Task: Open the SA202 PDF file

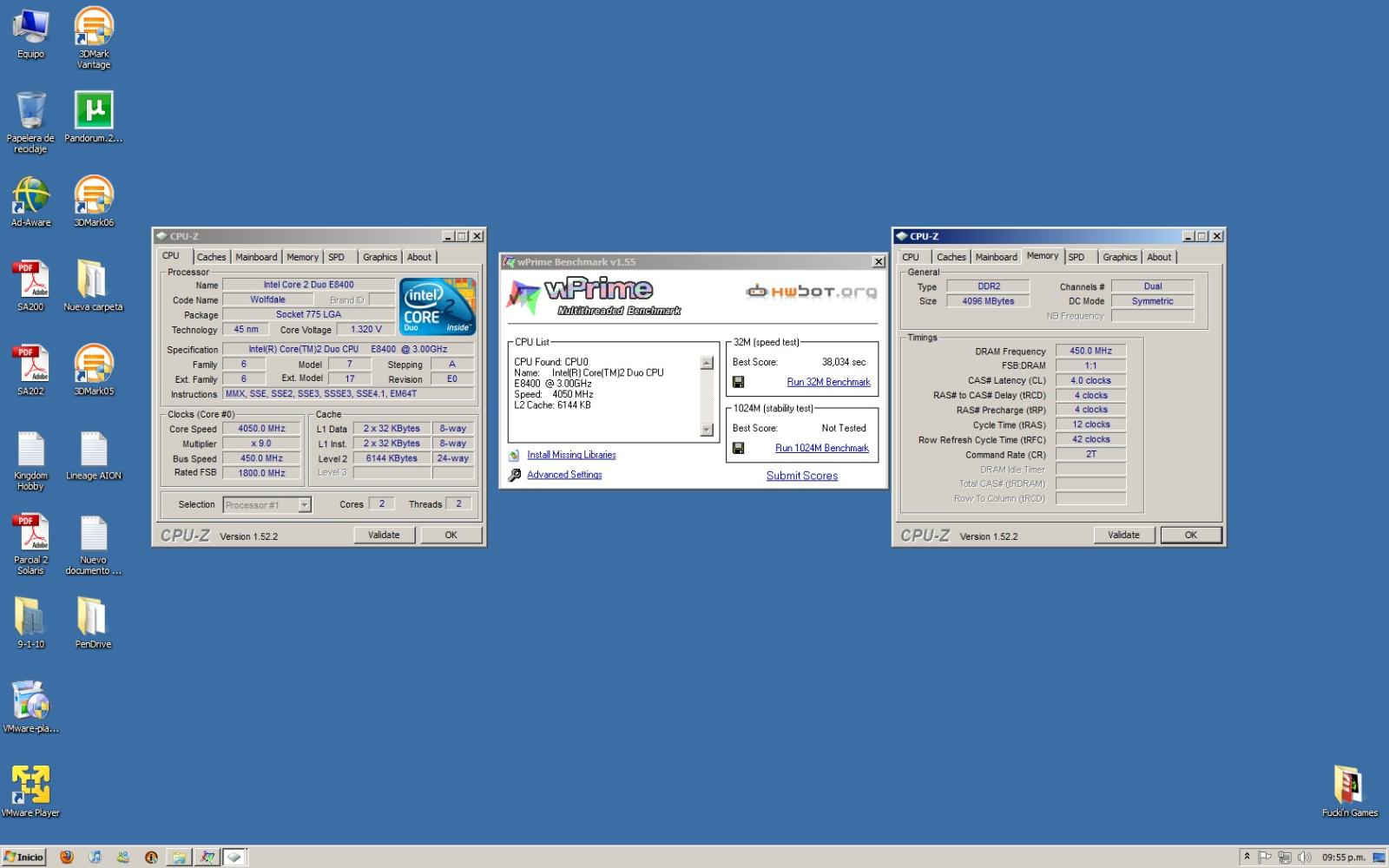Action: (x=30, y=370)
